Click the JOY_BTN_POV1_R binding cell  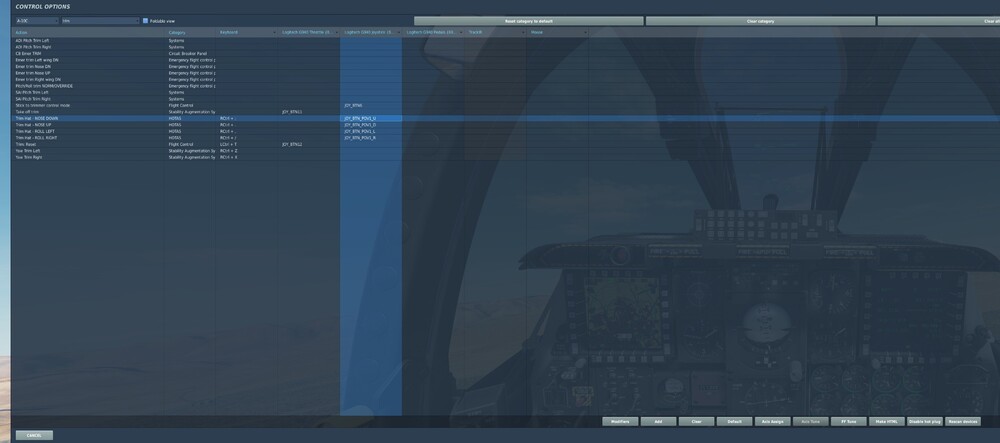pyautogui.click(x=371, y=138)
